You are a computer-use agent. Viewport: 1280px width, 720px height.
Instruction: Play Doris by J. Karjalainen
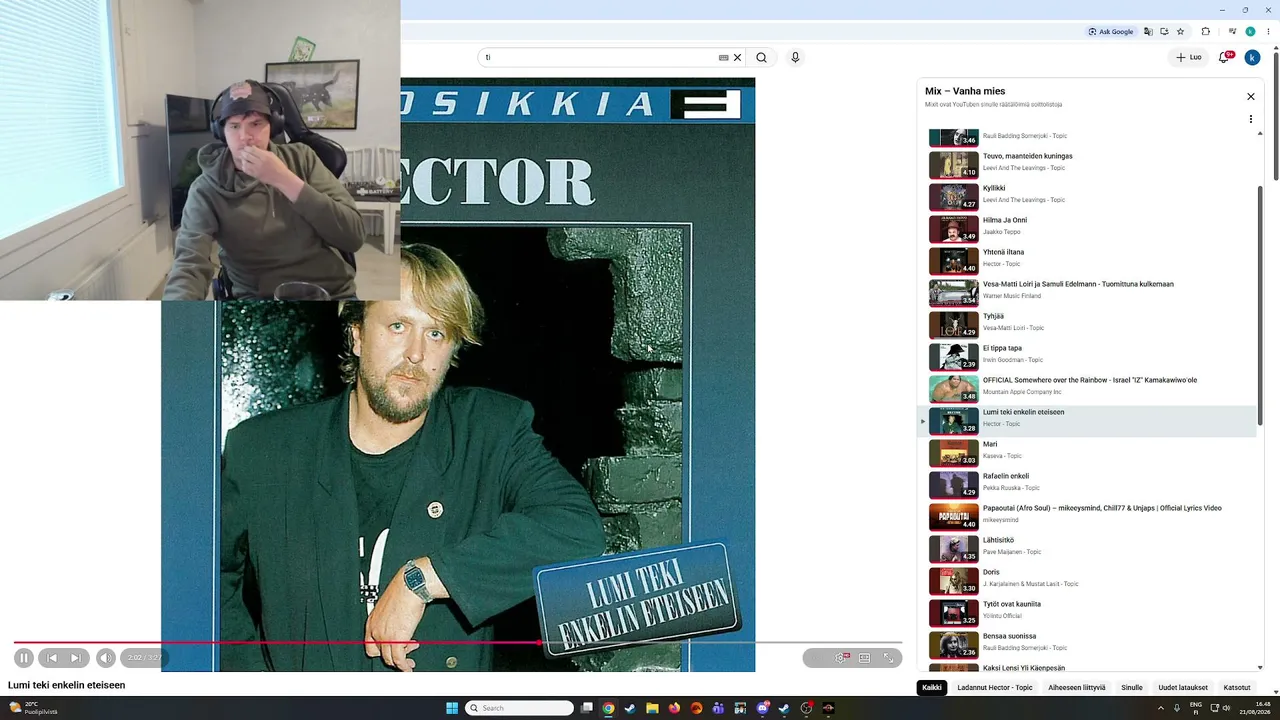coord(1087,580)
